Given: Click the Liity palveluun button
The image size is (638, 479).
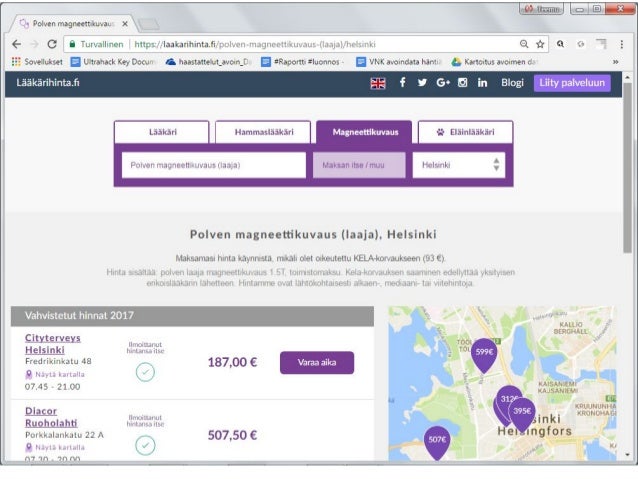Looking at the screenshot, I should tap(572, 83).
